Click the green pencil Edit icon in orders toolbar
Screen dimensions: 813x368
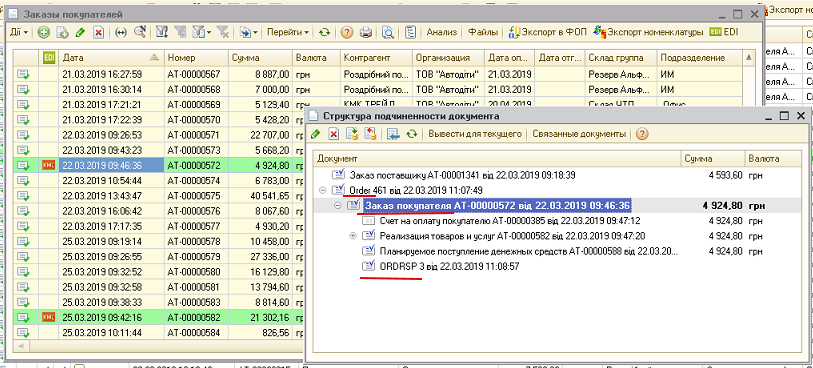(x=80, y=32)
